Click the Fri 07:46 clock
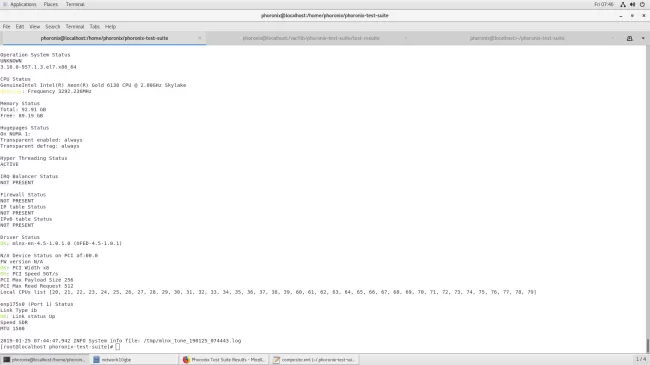Viewport: 650px width, 365px height. pos(604,4)
